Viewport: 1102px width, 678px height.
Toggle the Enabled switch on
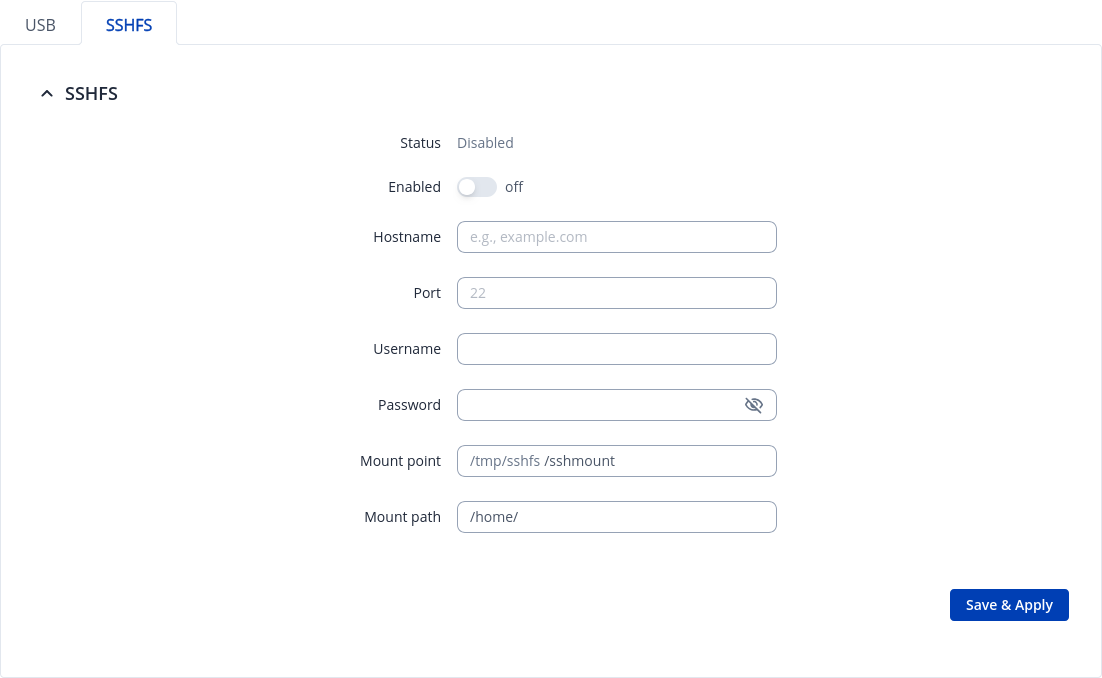(477, 187)
